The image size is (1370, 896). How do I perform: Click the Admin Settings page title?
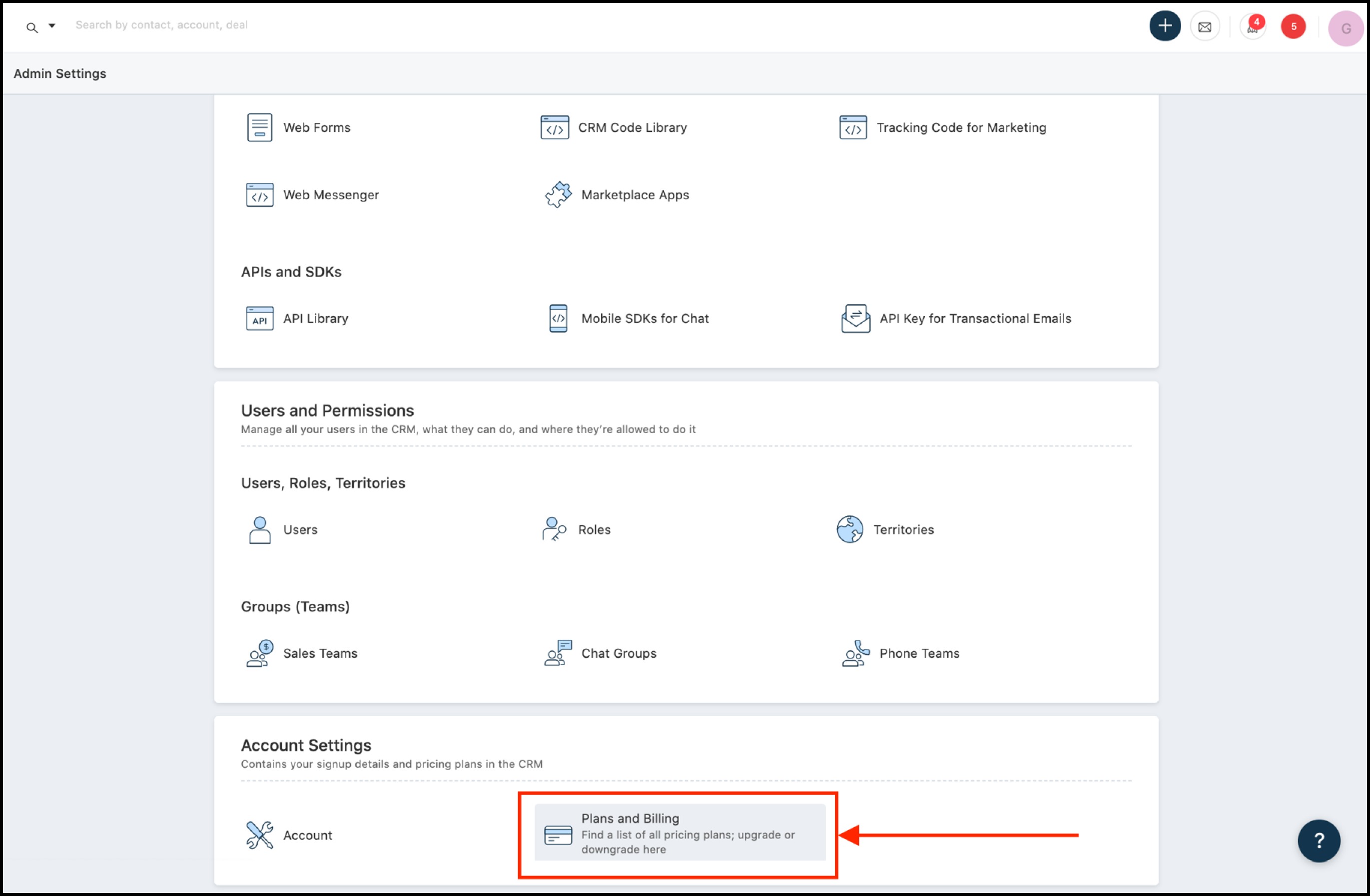click(x=60, y=73)
